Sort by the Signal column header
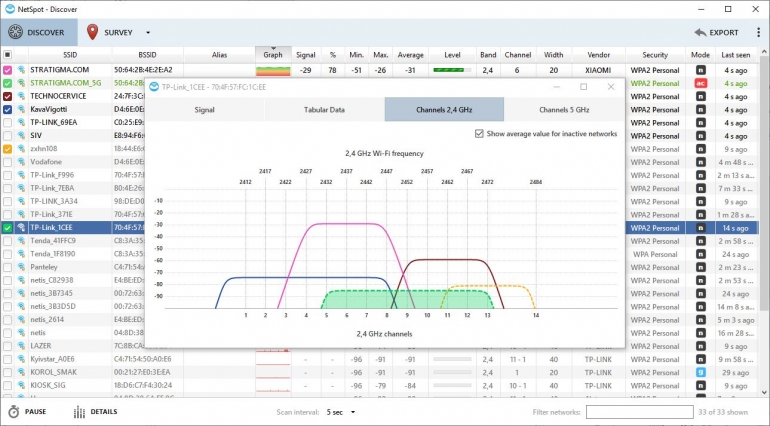Screen dimensions: 770x426 [x=305, y=55]
